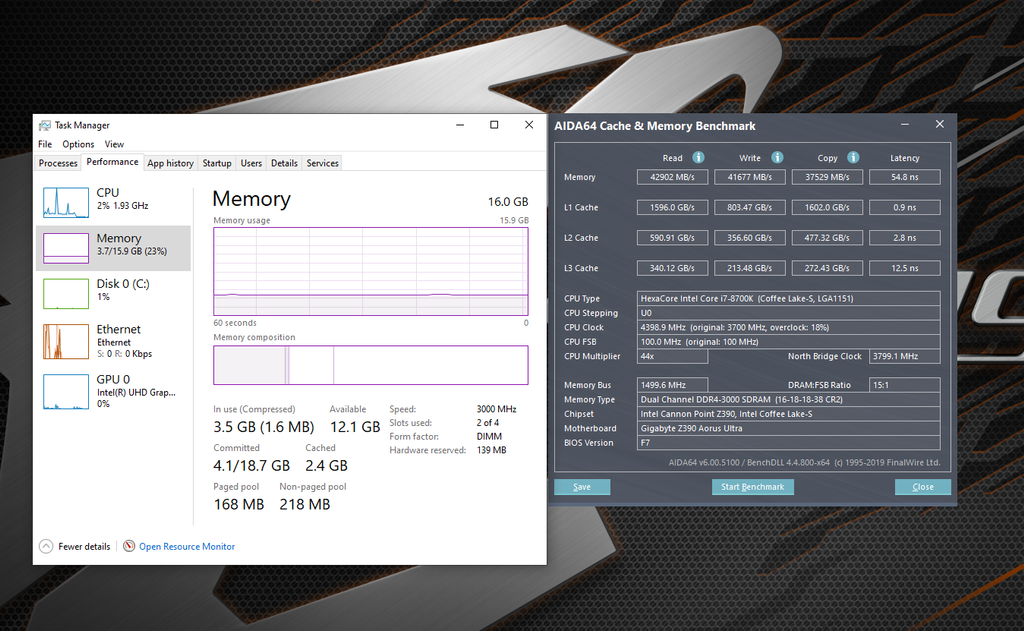This screenshot has width=1024, height=631.
Task: Click the L3 Cache Latency 12.5 ns field
Action: pyautogui.click(x=904, y=268)
